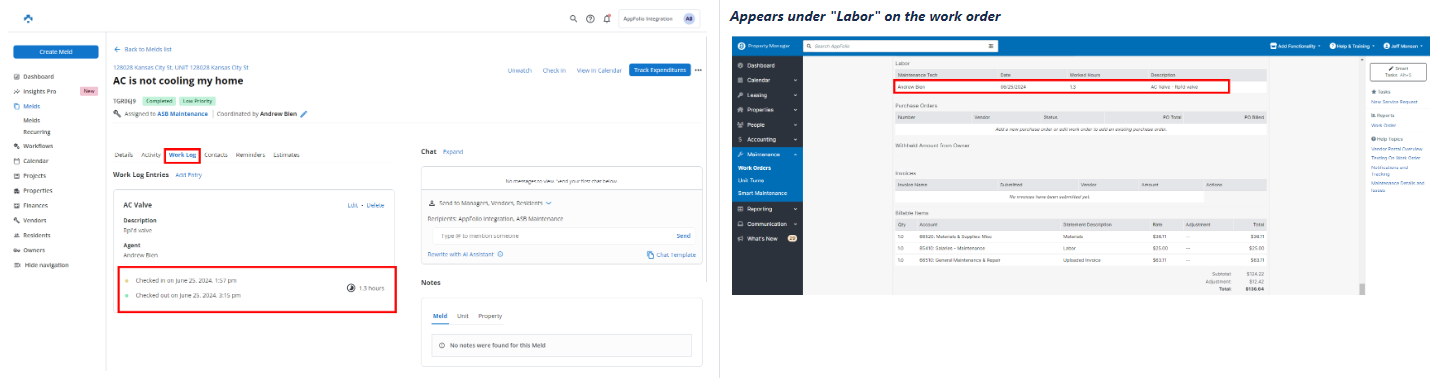Image resolution: width=1437 pixels, height=378 pixels.
Task: Open Dashboard in the Meld sidebar
Action: click(39, 76)
